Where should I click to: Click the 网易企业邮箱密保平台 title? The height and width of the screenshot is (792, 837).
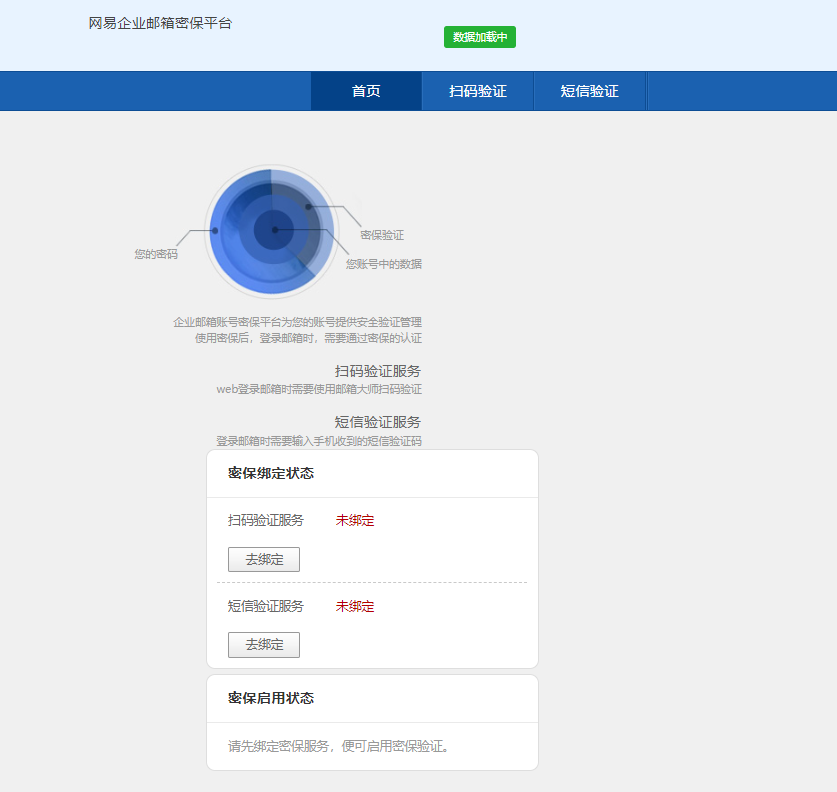[x=160, y=23]
